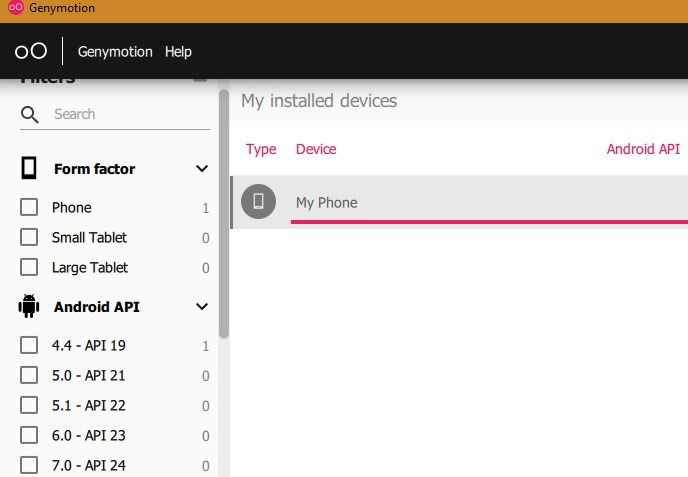Collapse the Android API section chevron

click(x=202, y=307)
